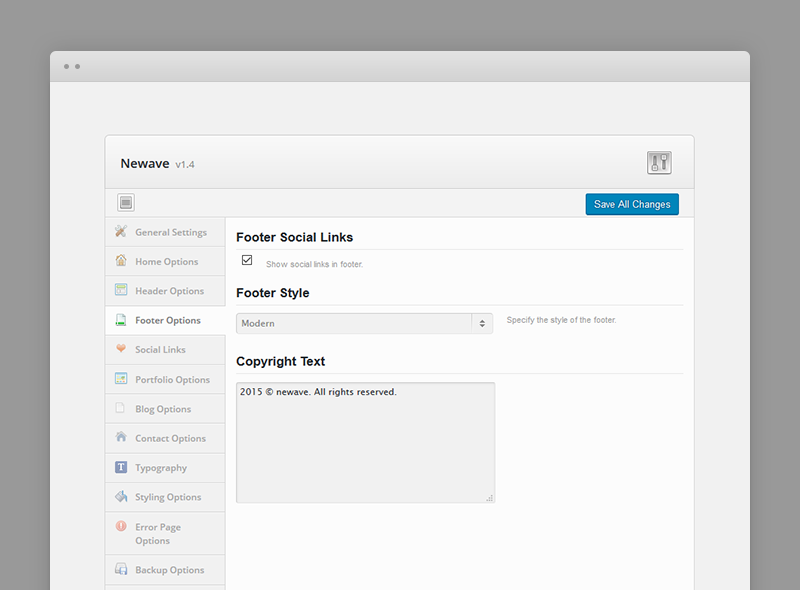Viewport: 800px width, 590px height.
Task: Click inside the Copyright Text textarea
Action: pyautogui.click(x=365, y=442)
